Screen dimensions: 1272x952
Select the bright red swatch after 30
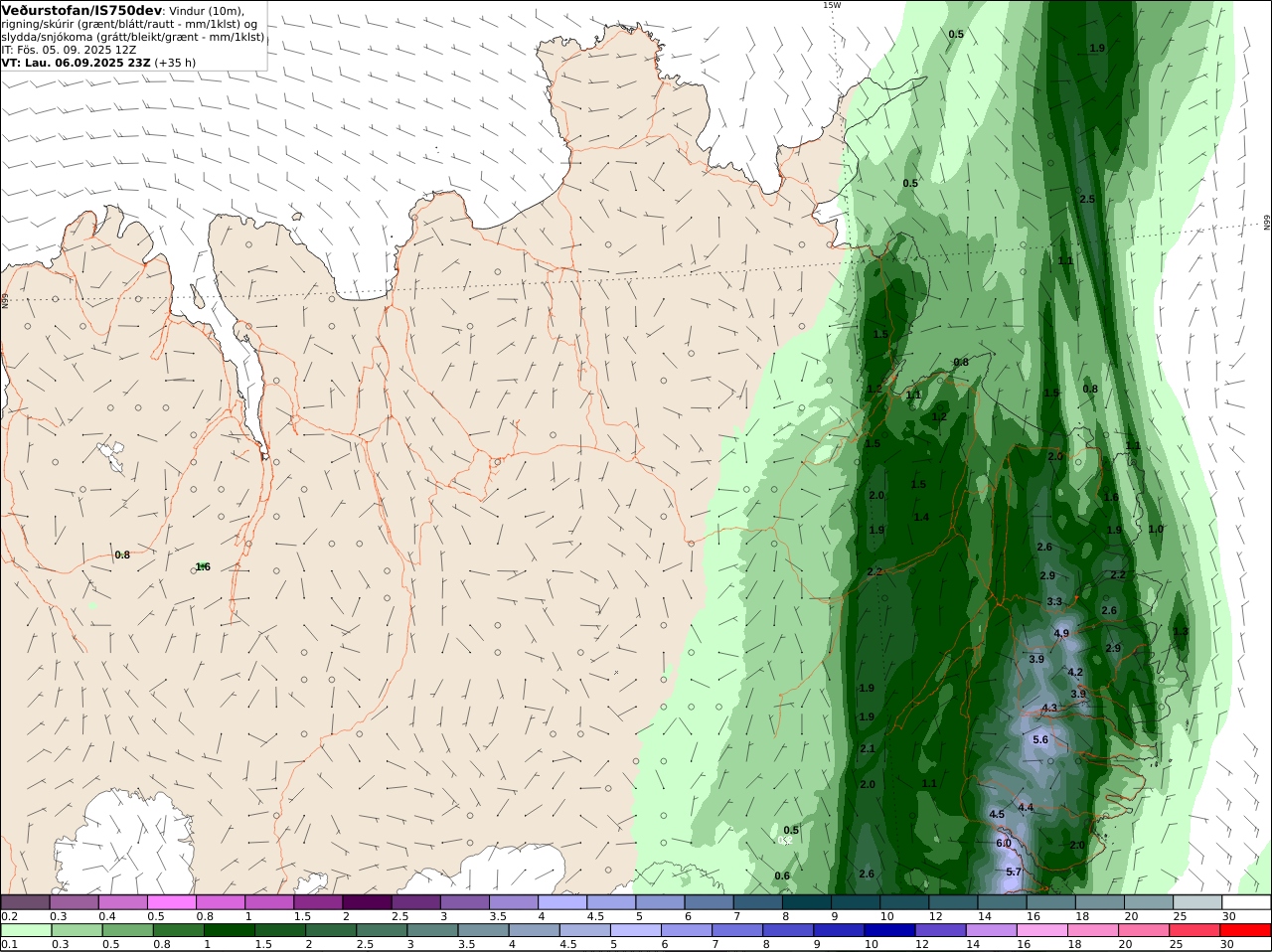click(1245, 930)
